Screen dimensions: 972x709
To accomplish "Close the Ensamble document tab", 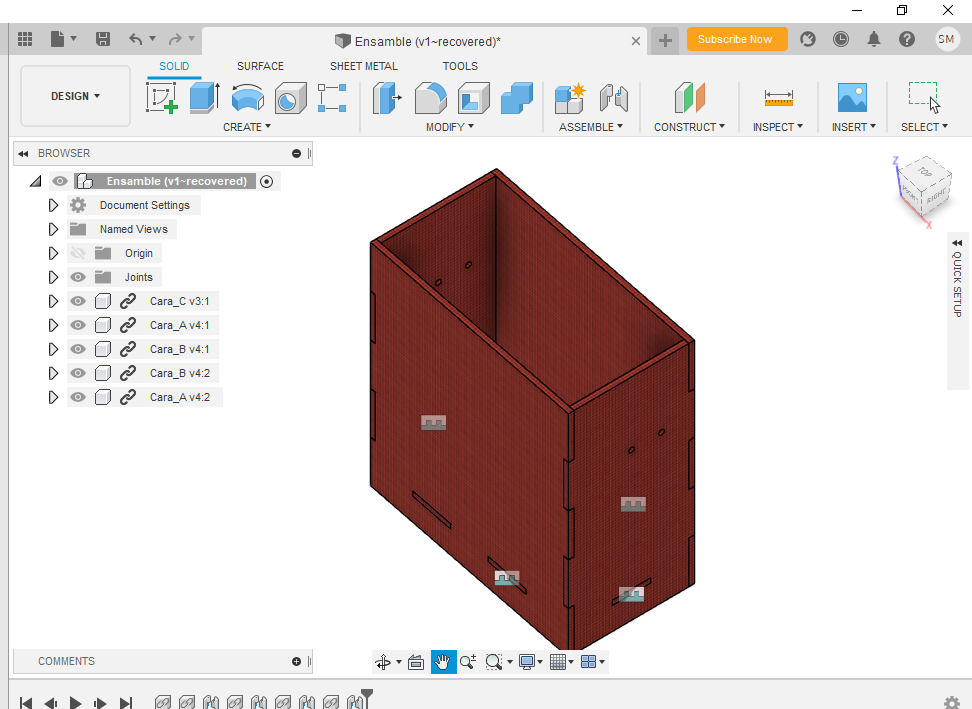I will point(636,41).
